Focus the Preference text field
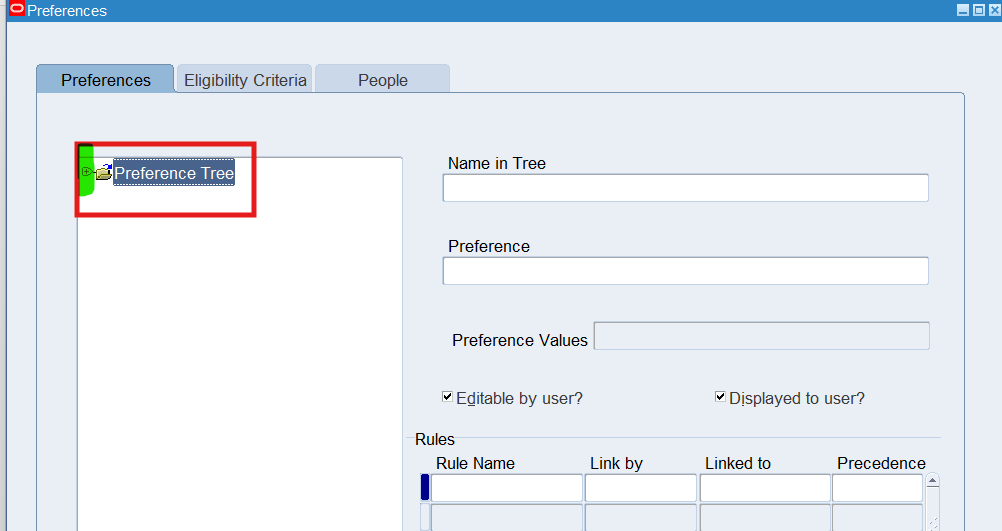The height and width of the screenshot is (531, 1002). pyautogui.click(x=685, y=271)
